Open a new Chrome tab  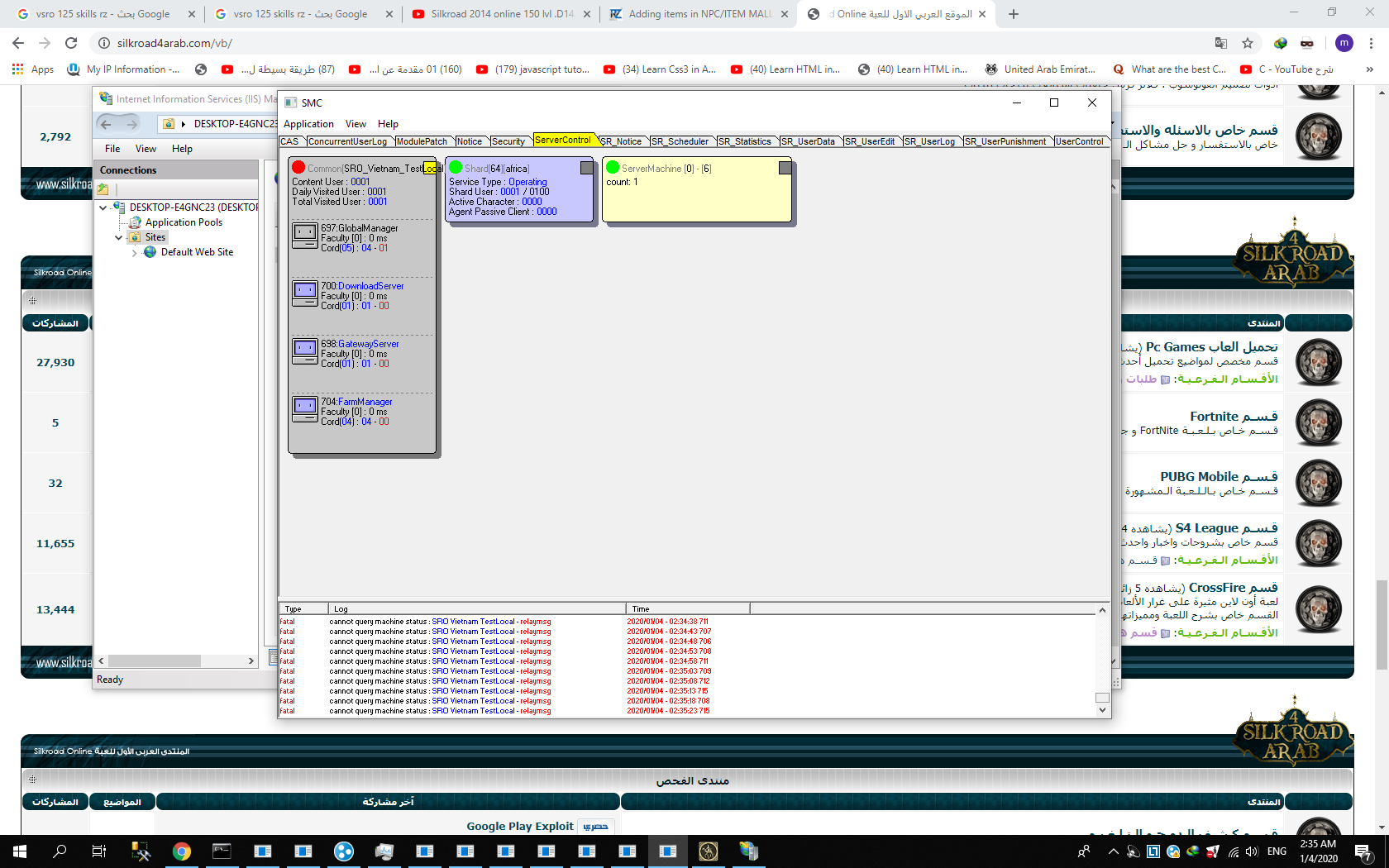(x=1014, y=14)
